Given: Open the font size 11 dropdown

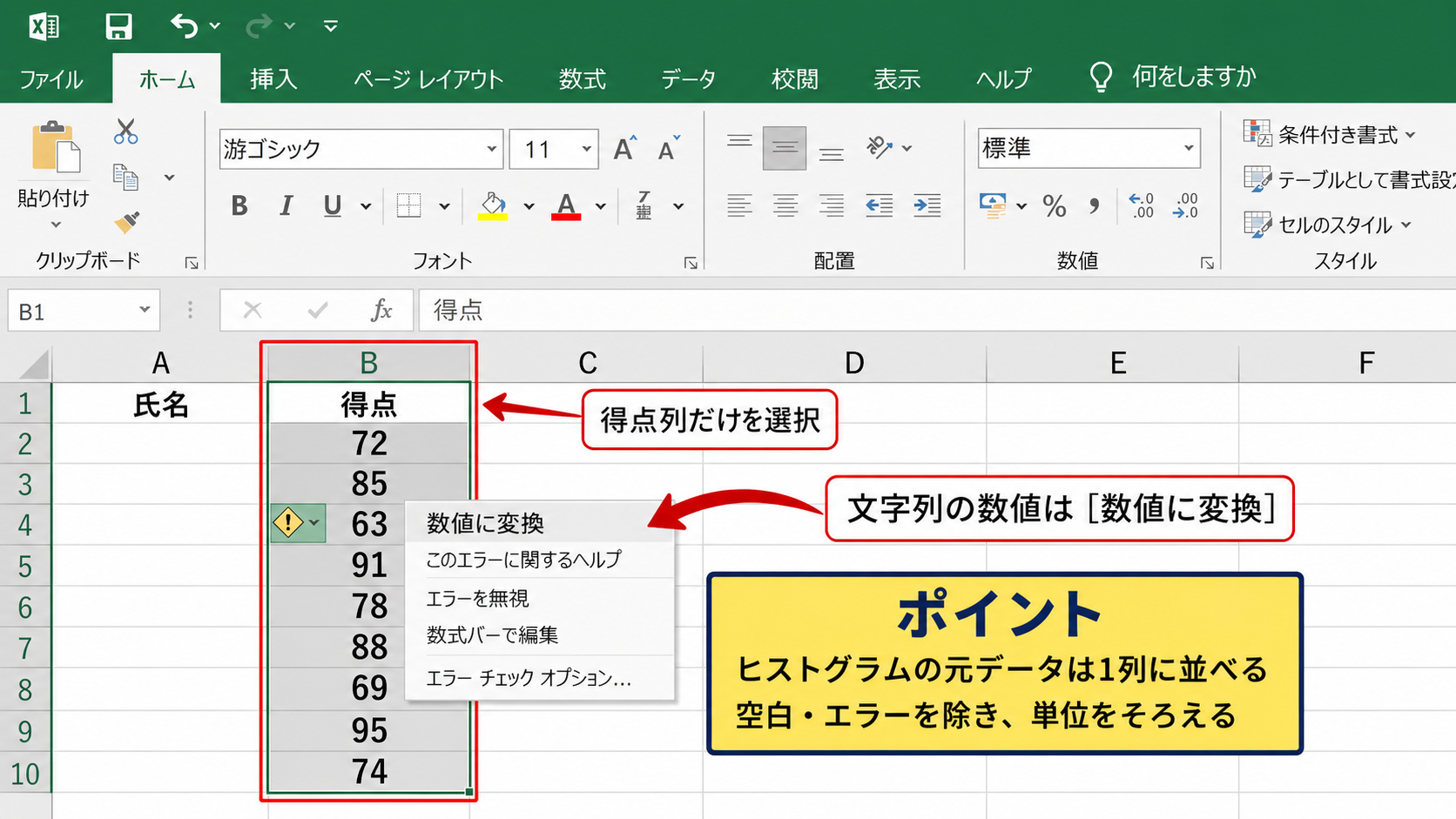Looking at the screenshot, I should click(587, 149).
